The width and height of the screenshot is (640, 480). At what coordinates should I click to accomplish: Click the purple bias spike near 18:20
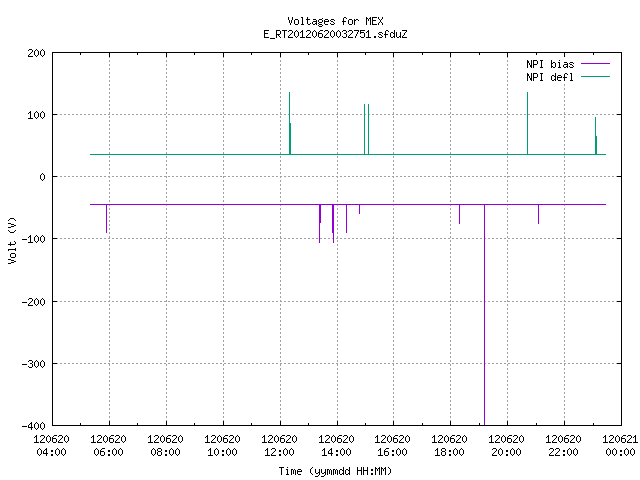point(460,214)
